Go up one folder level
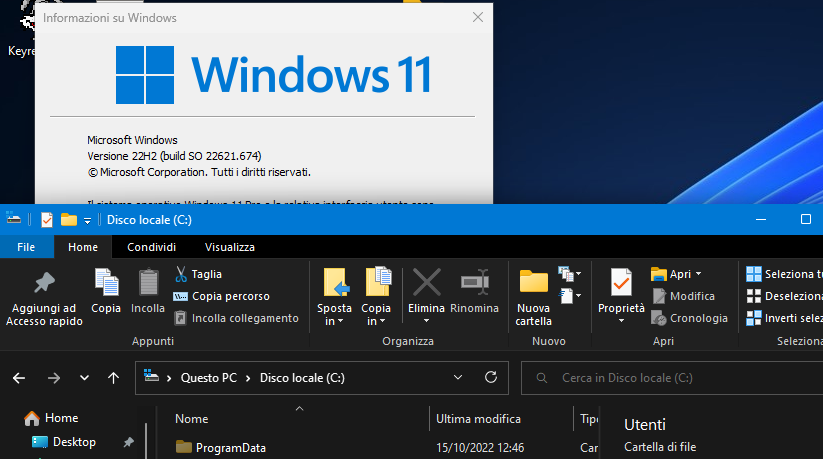Viewport: 823px width, 459px height. point(113,378)
